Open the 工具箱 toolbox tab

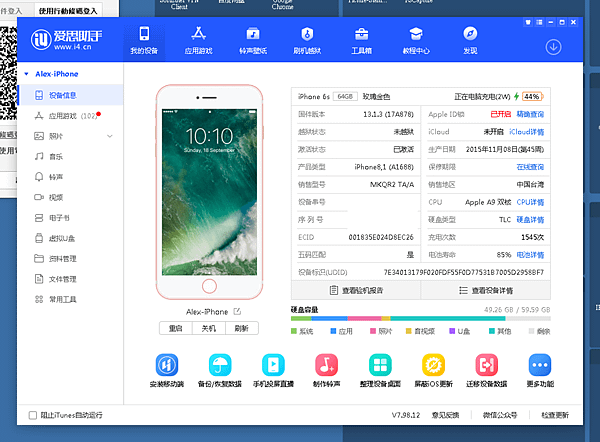pos(362,41)
